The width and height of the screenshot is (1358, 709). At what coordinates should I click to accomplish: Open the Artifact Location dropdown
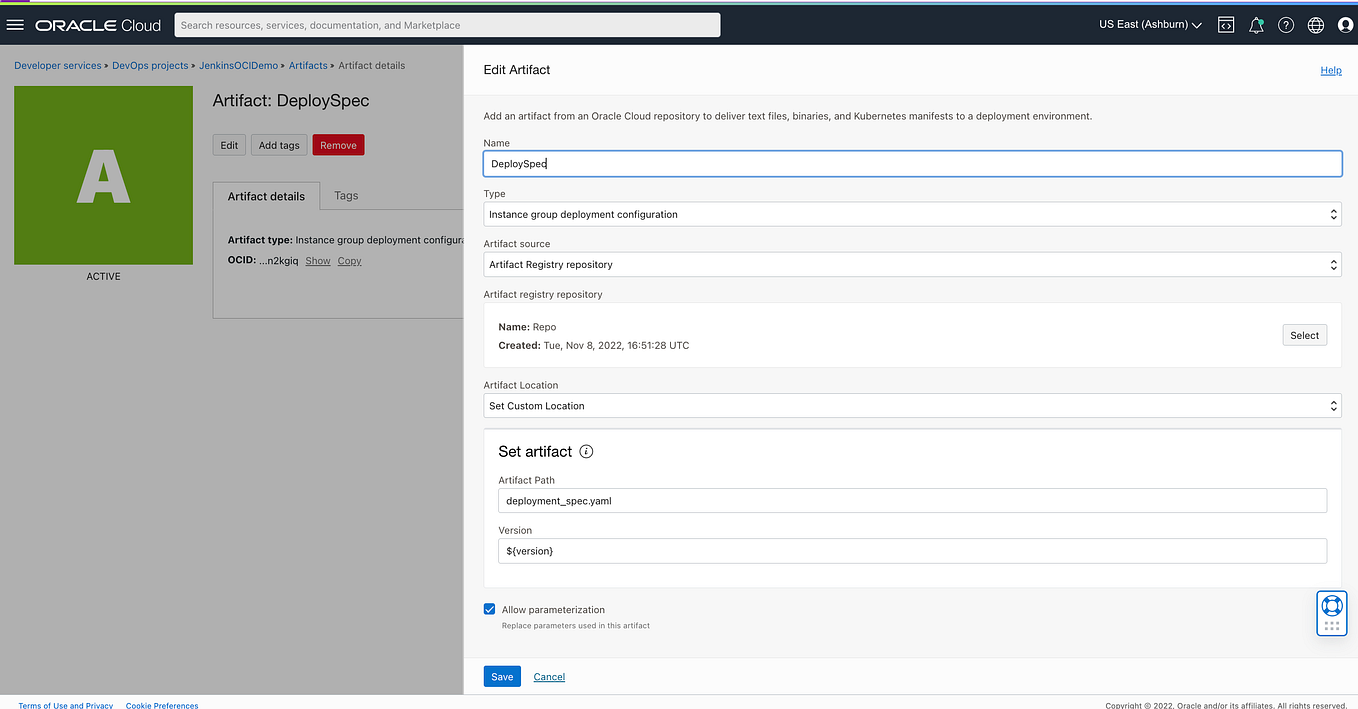point(911,405)
